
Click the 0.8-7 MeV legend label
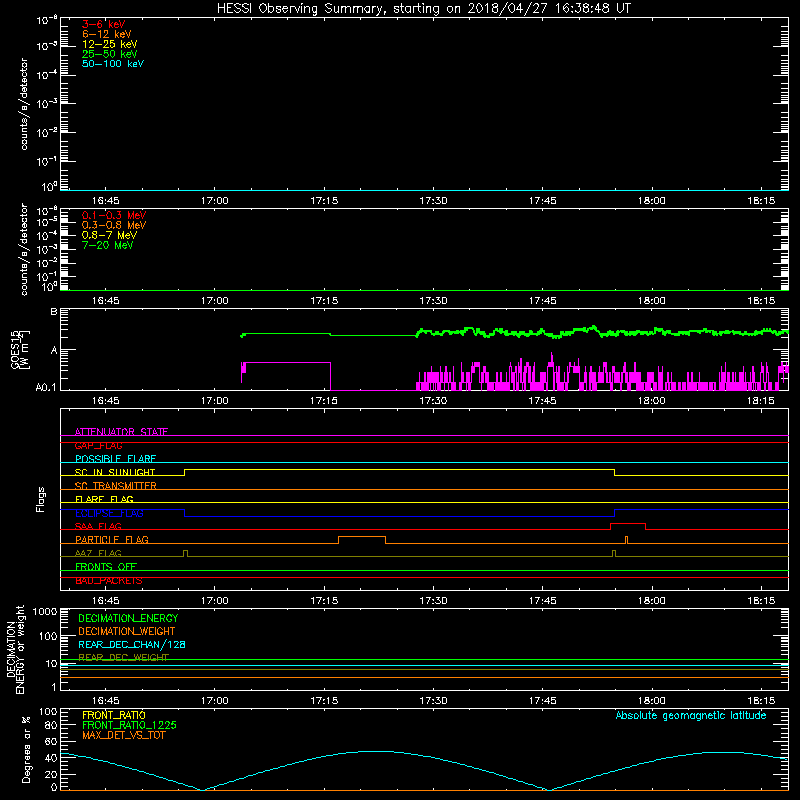click(109, 235)
